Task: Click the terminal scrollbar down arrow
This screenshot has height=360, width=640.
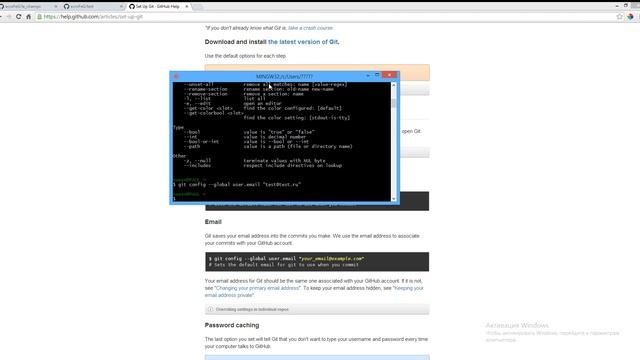Action: (x=394, y=199)
